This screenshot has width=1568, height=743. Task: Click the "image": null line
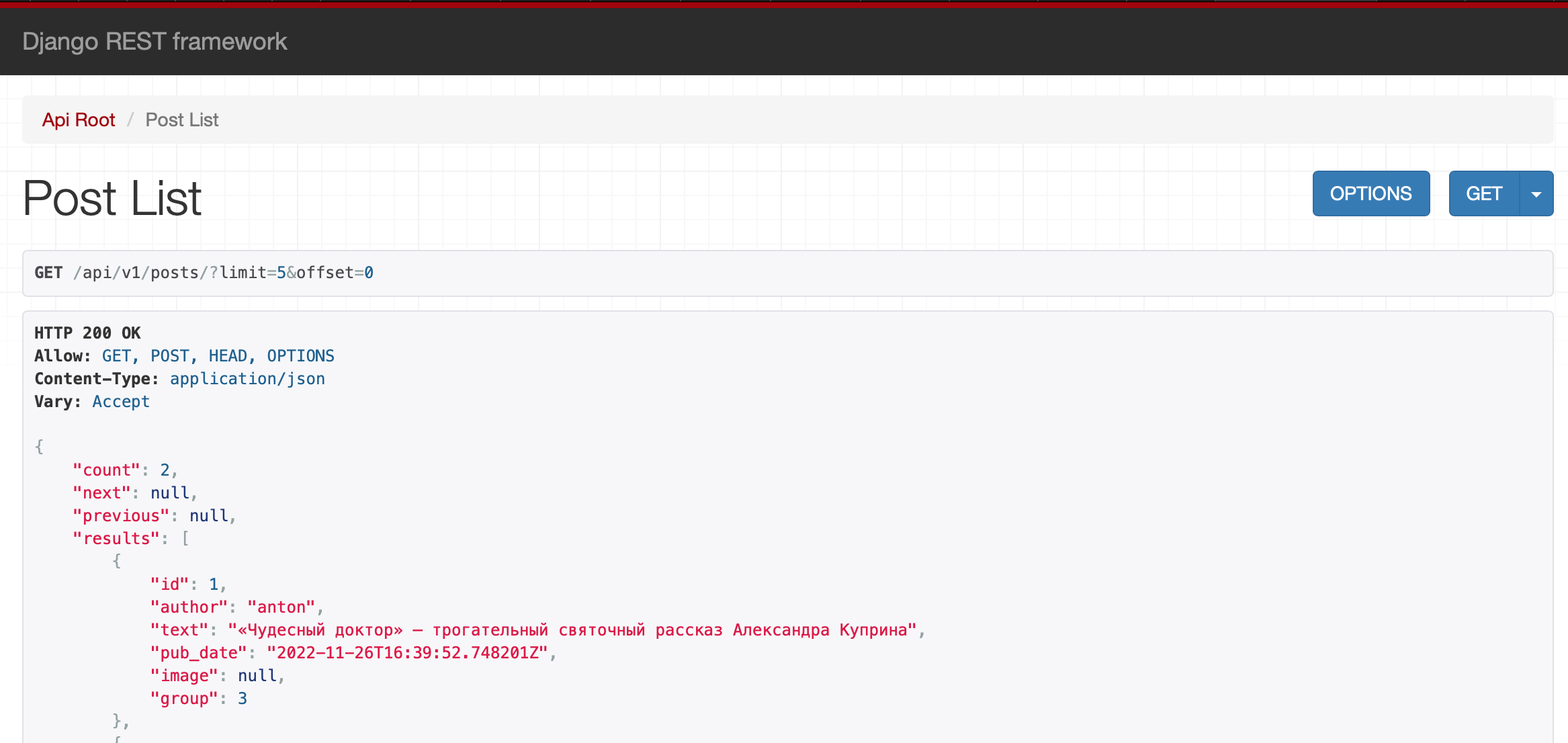click(x=218, y=676)
